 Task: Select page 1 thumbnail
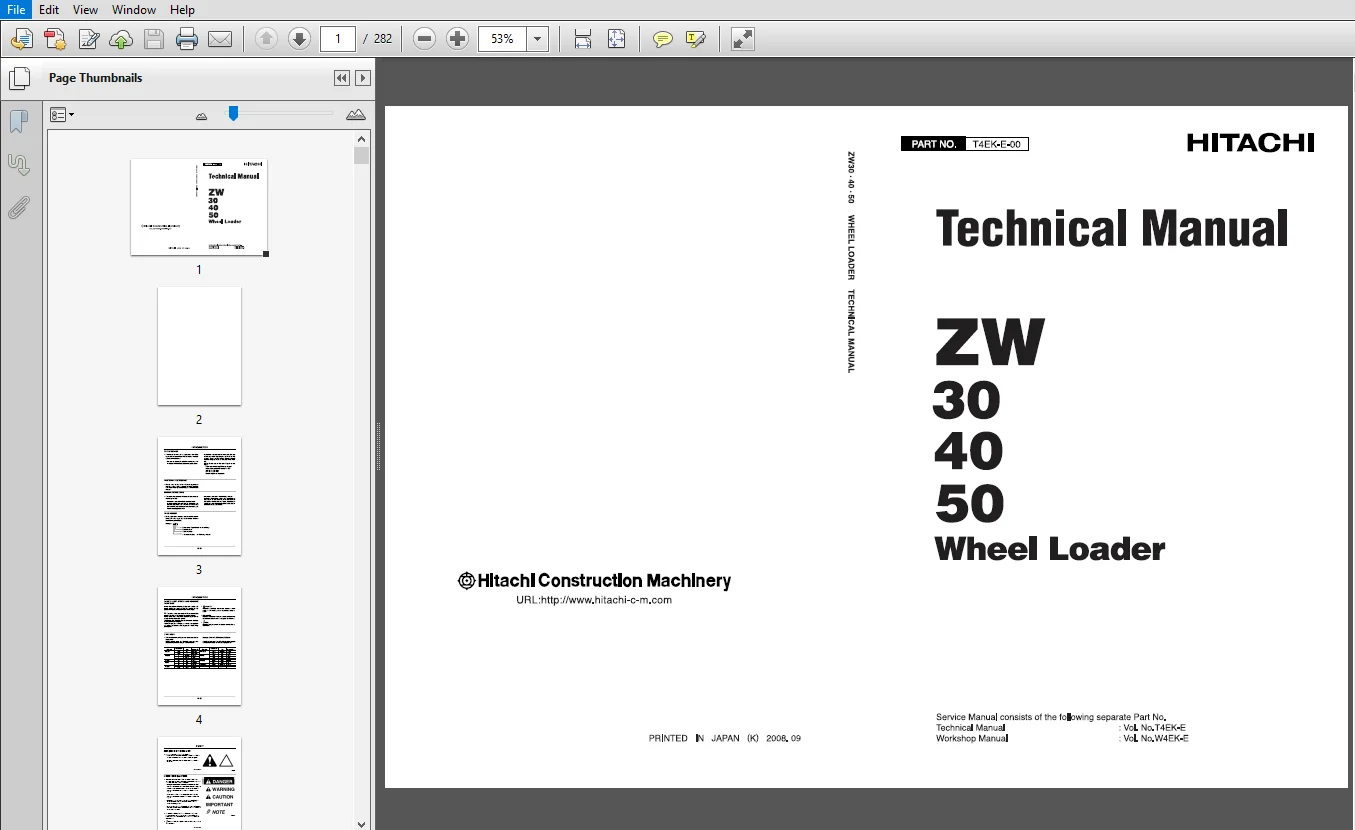199,207
